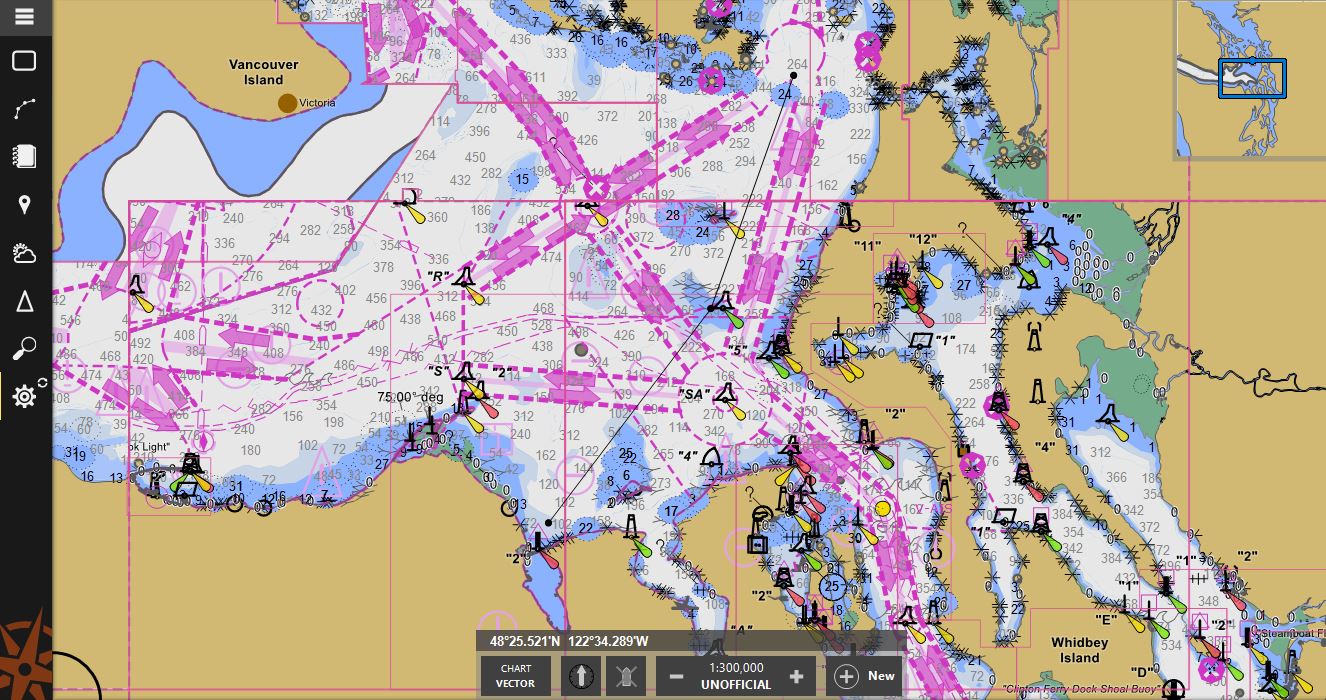Viewport: 1326px width, 700px height.
Task: Select the route planning tool in the sidebar
Action: point(24,108)
